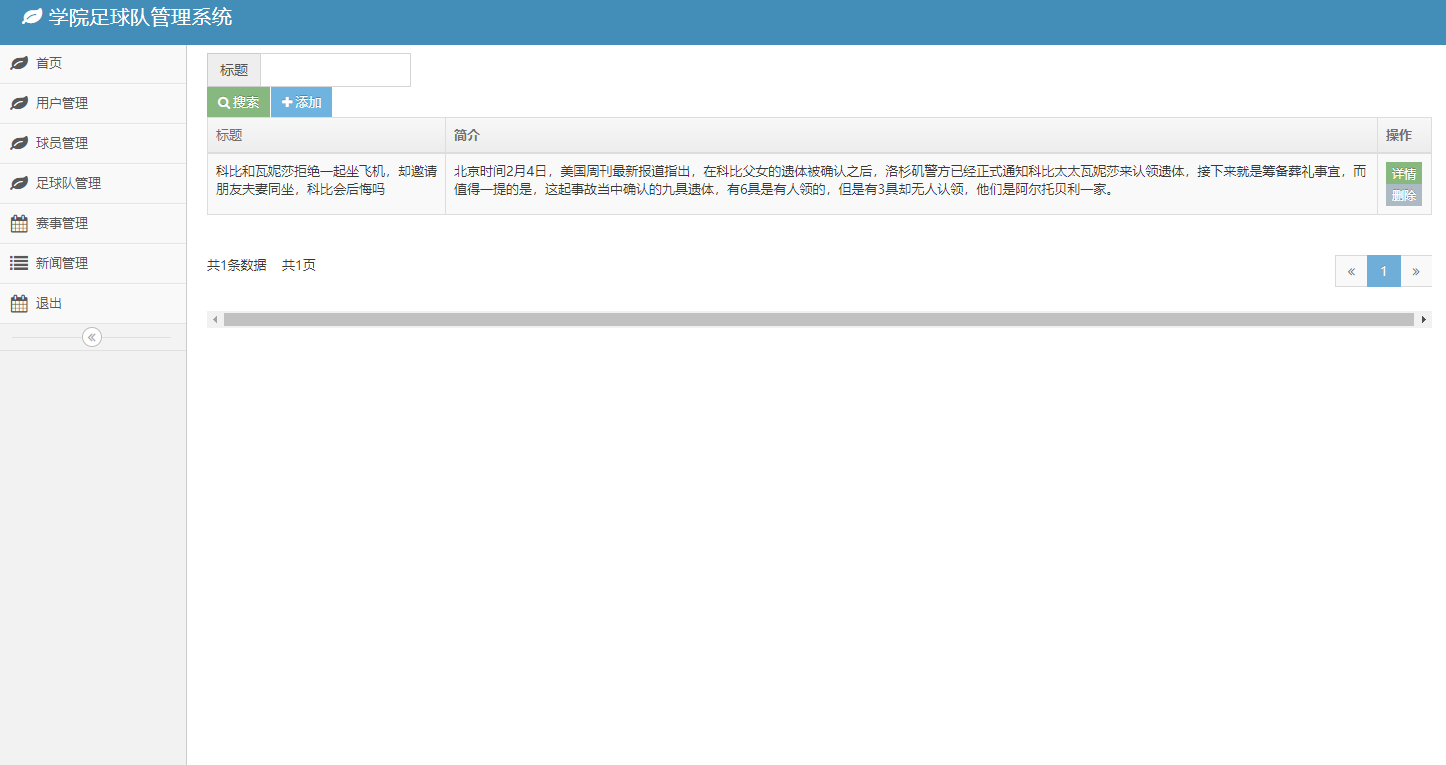
Task: Delete the news entry using 删除
Action: click(1405, 196)
